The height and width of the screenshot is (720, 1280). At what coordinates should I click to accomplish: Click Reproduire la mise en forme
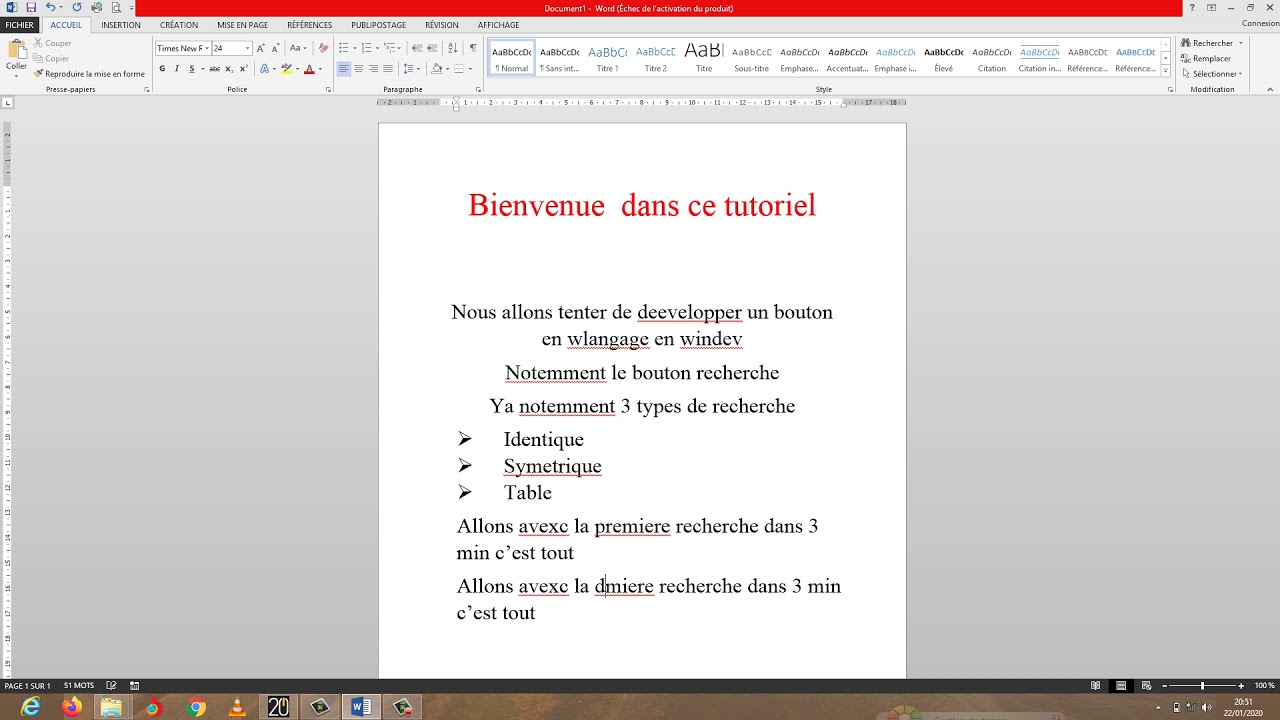[x=89, y=74]
